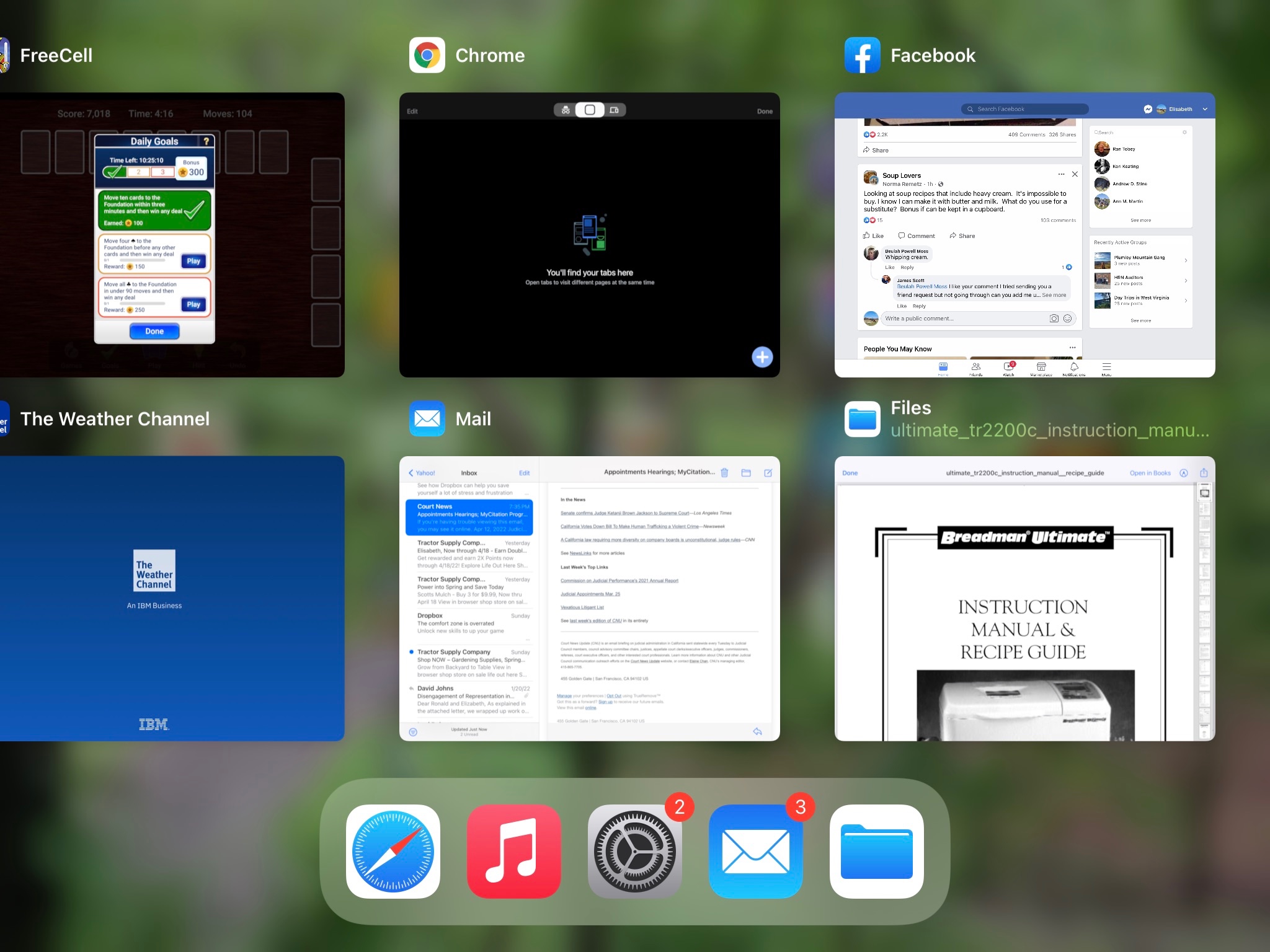Launch the Music app in dock
This screenshot has height=952, width=1270.
(514, 851)
